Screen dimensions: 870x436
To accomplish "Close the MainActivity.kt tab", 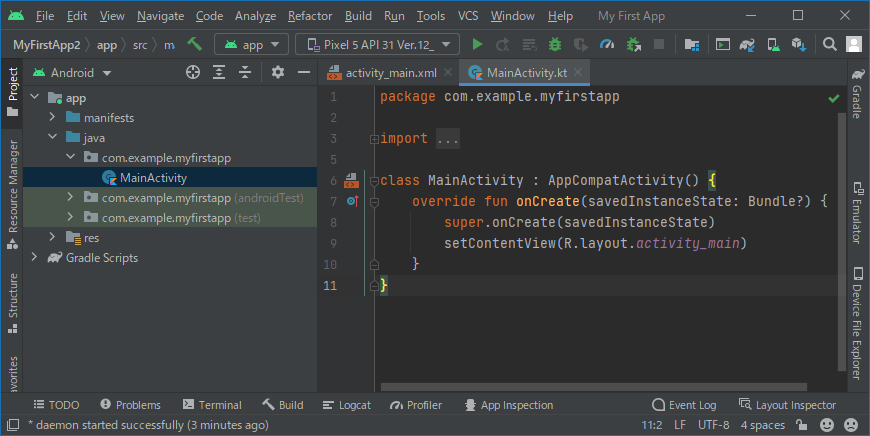I will [x=579, y=72].
